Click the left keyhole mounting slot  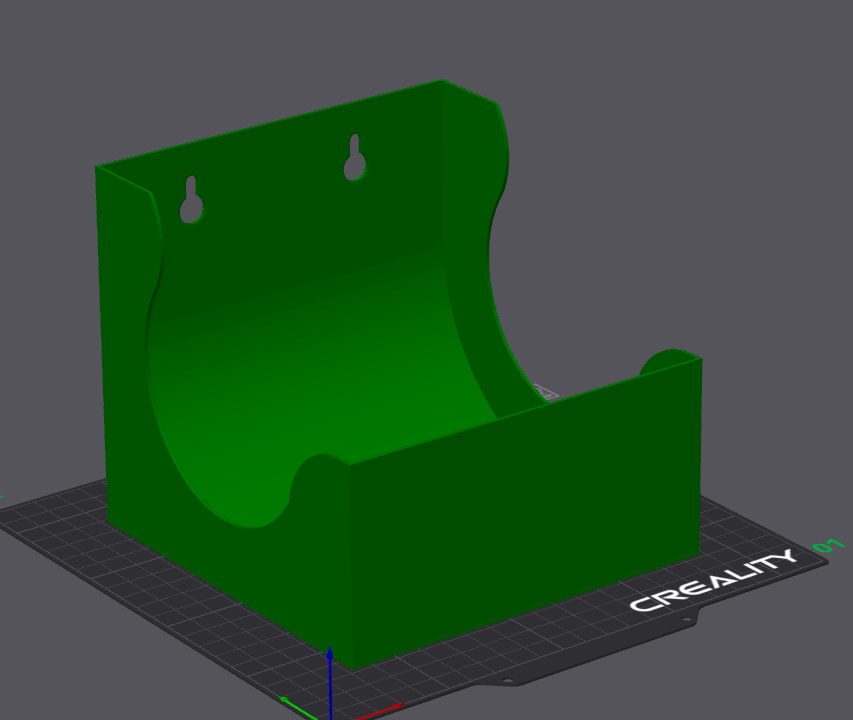[191, 200]
